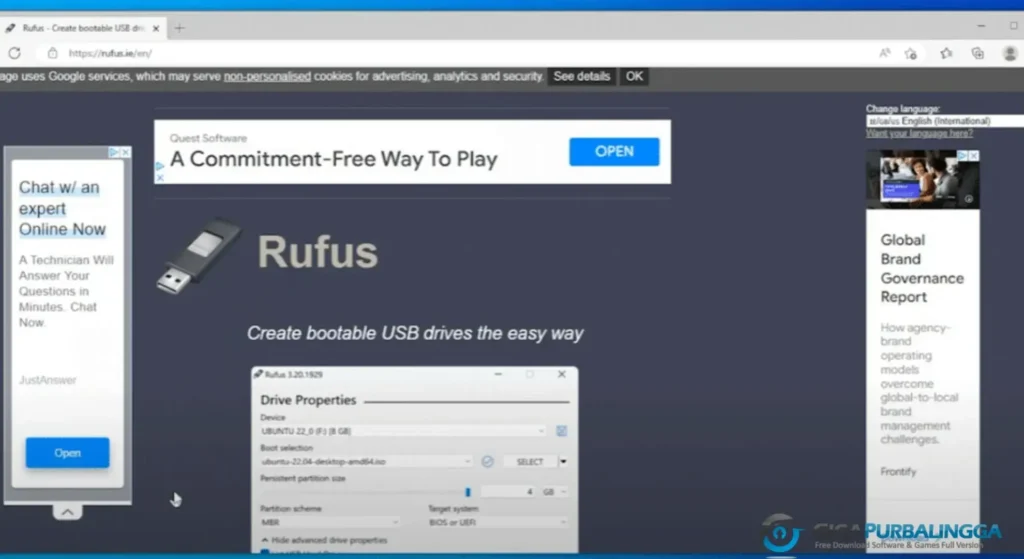Open Target system BIOS or UEFI dropdown

(498, 522)
